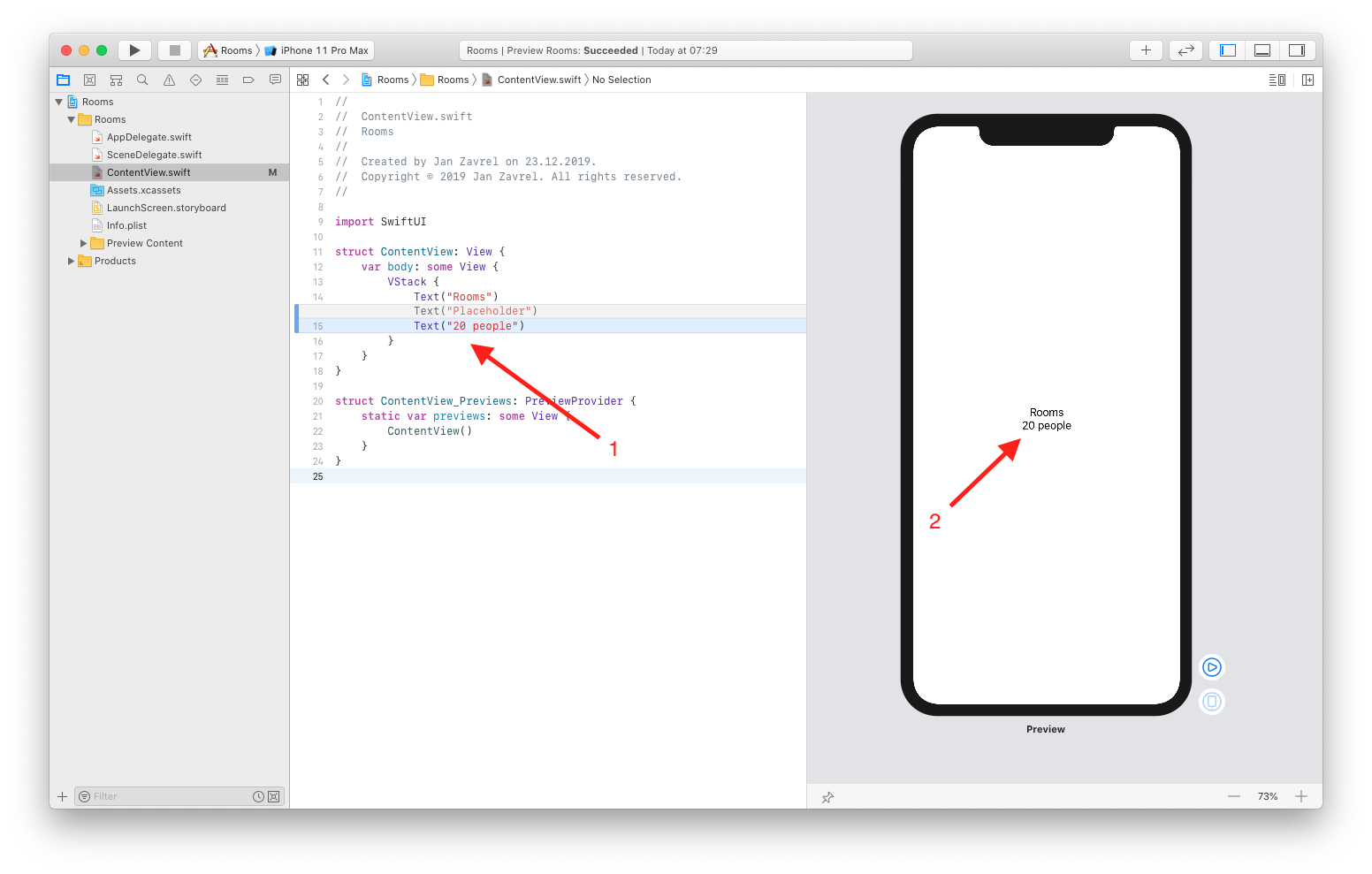Click the Stop button in the toolbar
Image resolution: width=1372 pixels, height=874 pixels.
tap(174, 49)
